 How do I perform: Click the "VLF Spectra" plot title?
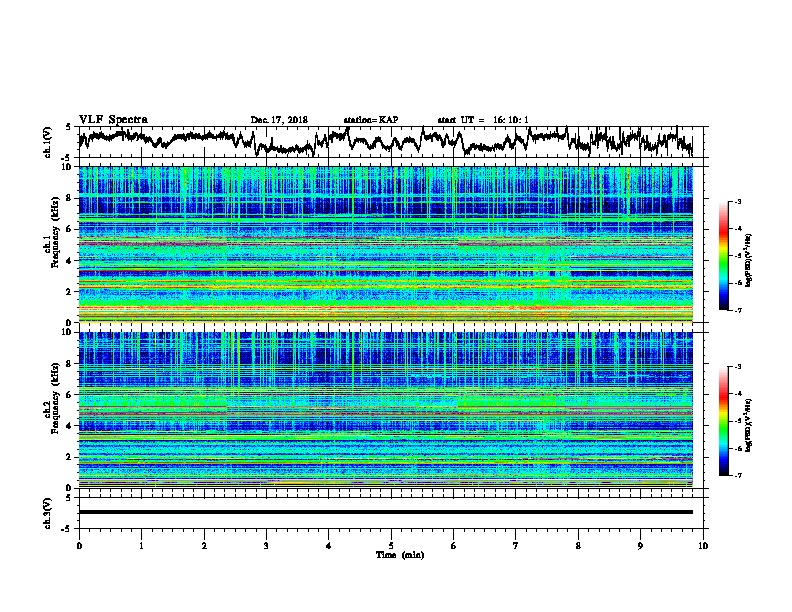[x=113, y=119]
